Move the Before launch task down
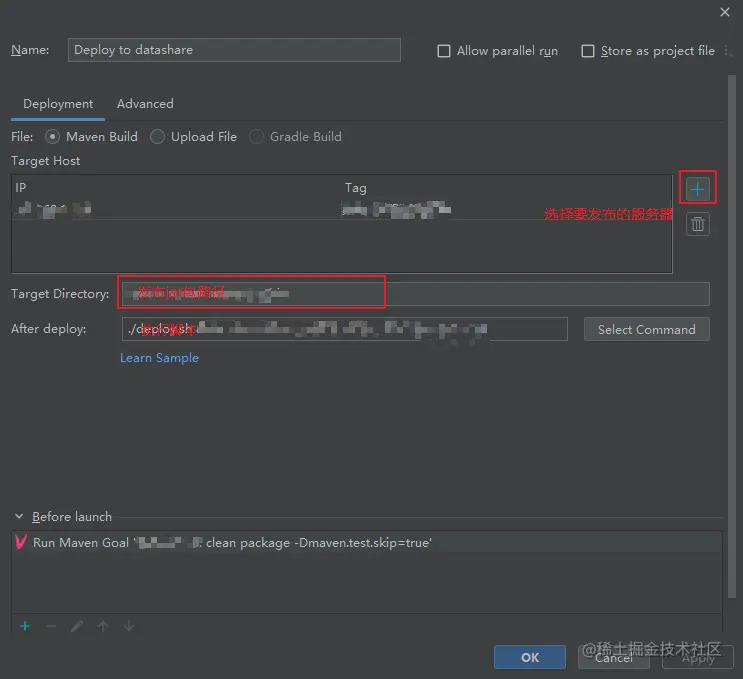Viewport: 743px width, 679px height. click(x=129, y=626)
